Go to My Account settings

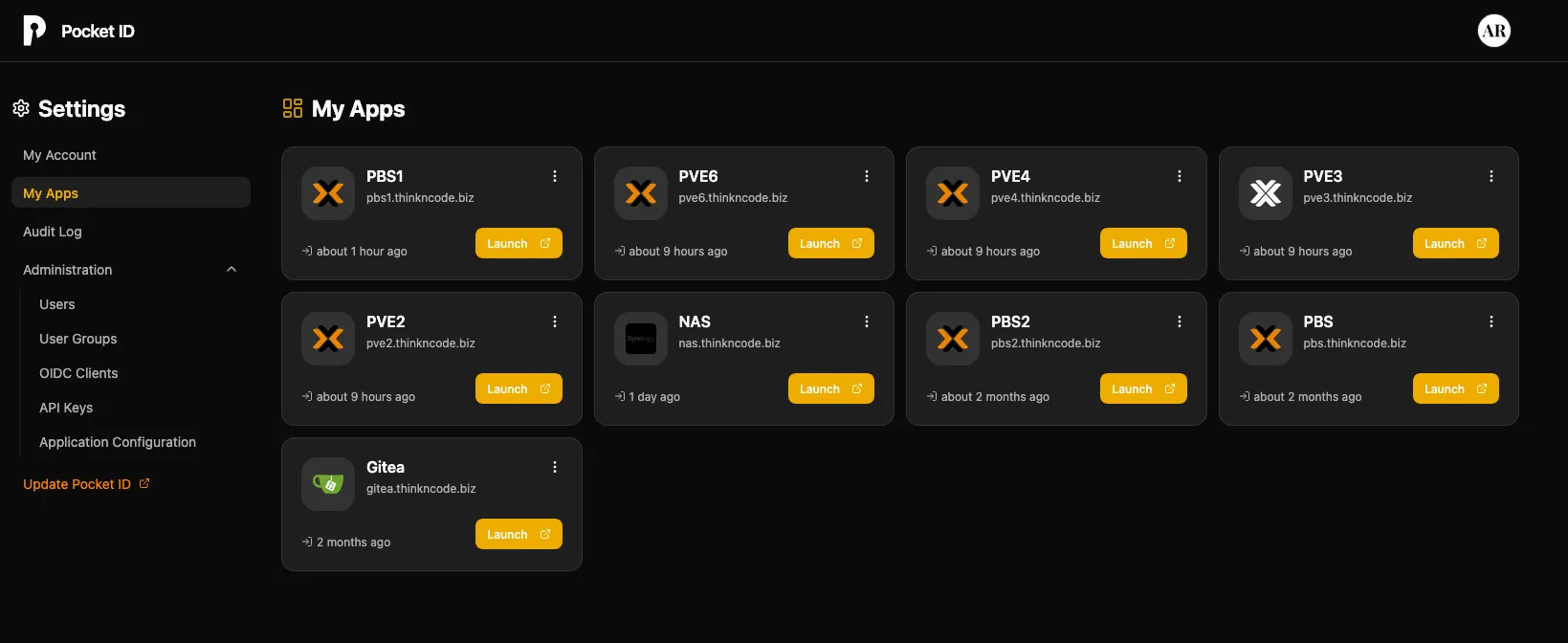point(59,155)
